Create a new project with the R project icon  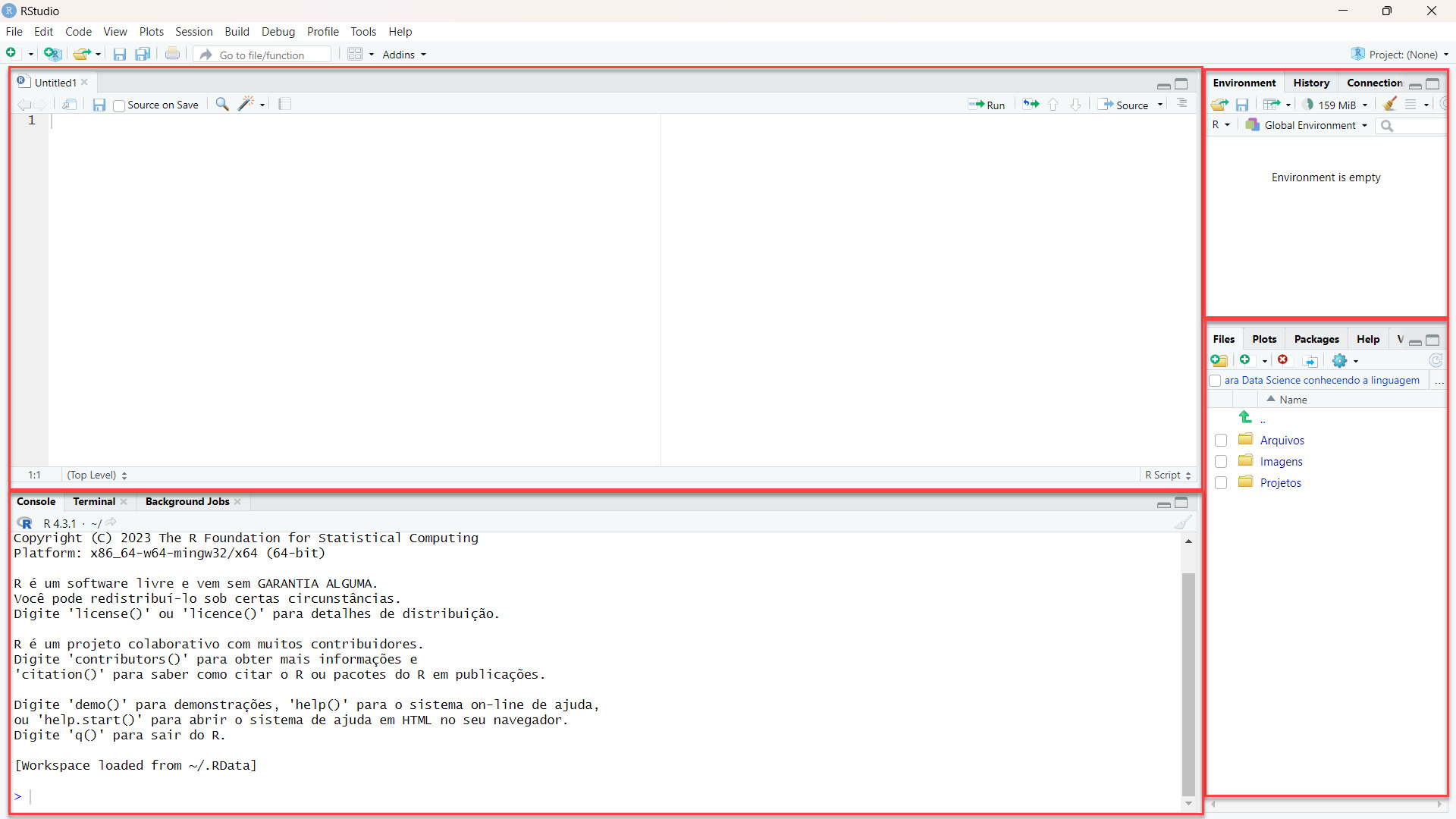coord(52,54)
